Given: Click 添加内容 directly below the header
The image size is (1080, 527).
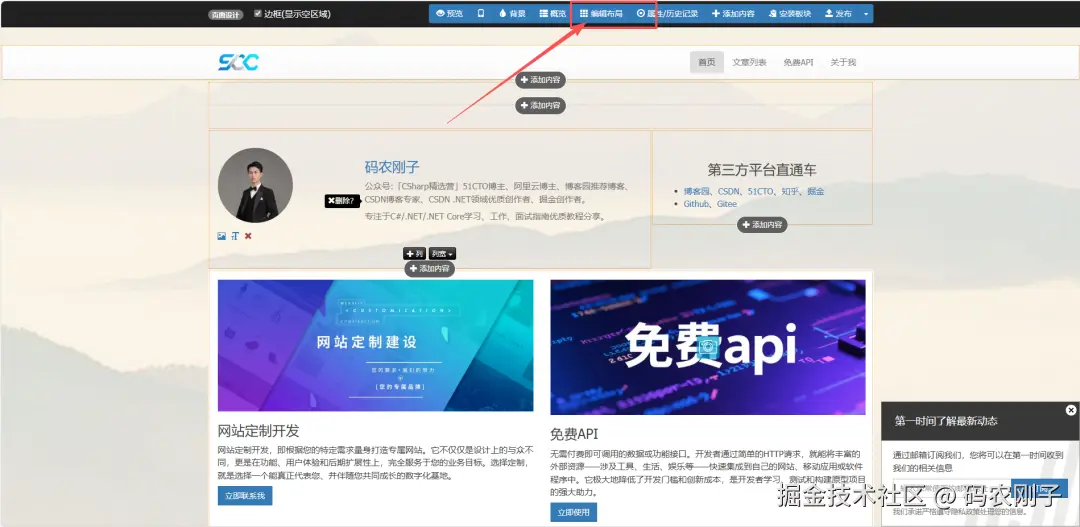Looking at the screenshot, I should point(541,80).
